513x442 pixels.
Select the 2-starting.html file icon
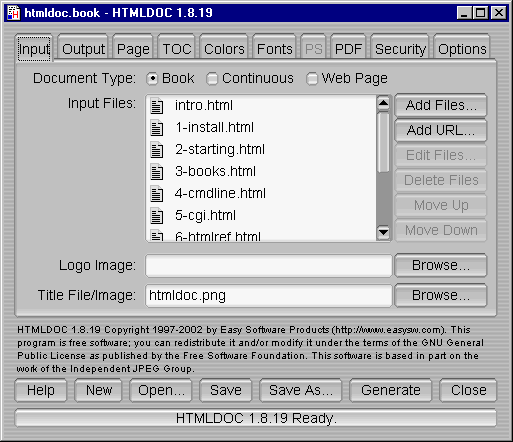(157, 150)
